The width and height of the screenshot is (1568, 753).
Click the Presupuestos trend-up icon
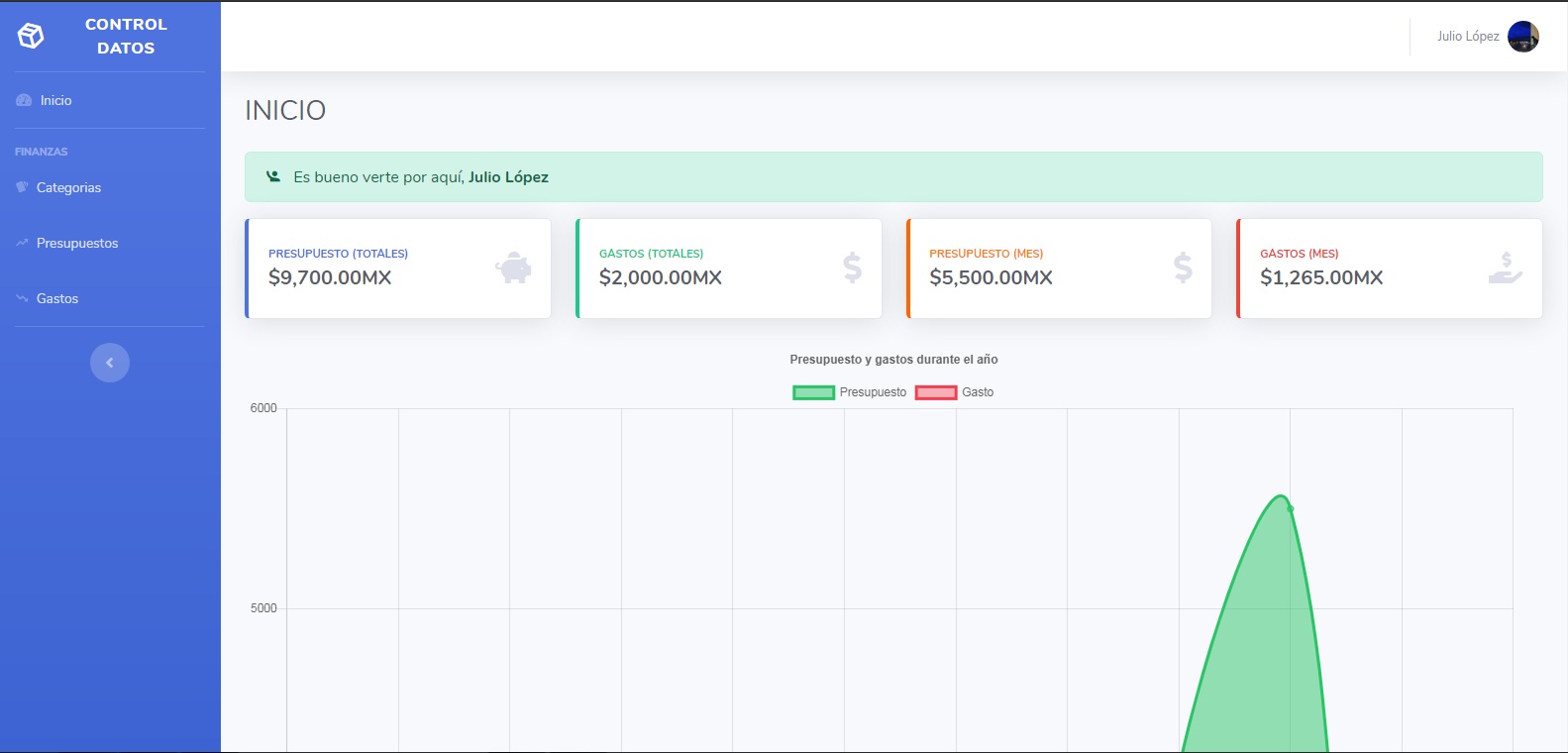(x=22, y=243)
